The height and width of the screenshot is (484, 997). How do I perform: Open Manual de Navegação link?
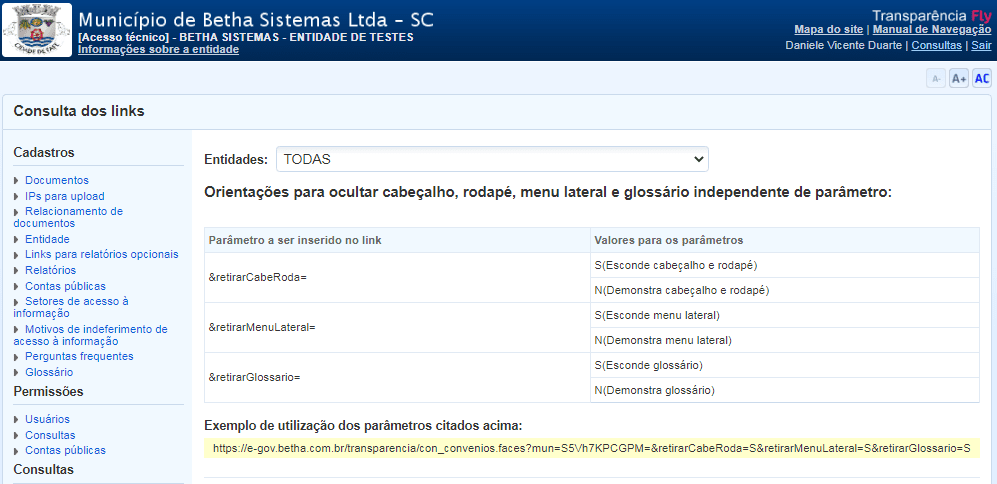[932, 29]
